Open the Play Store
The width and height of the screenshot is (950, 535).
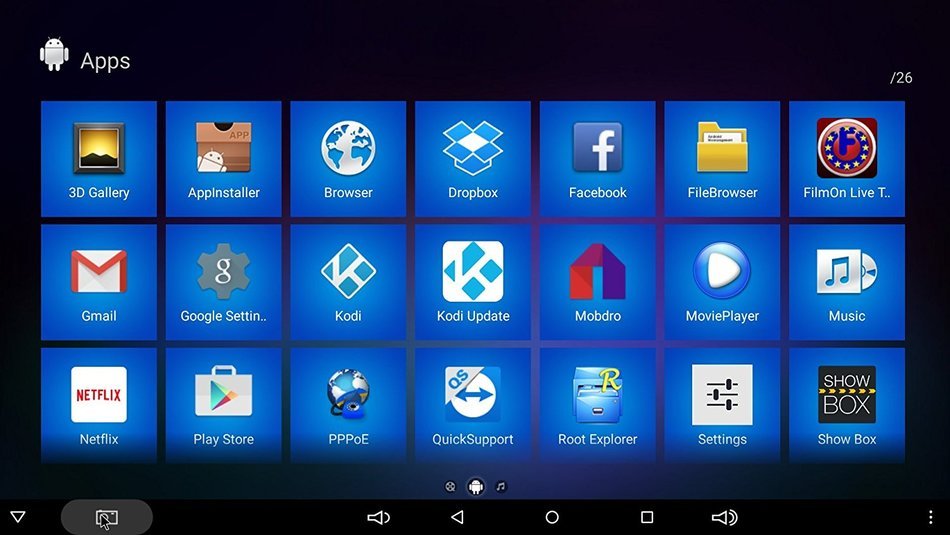(x=224, y=406)
